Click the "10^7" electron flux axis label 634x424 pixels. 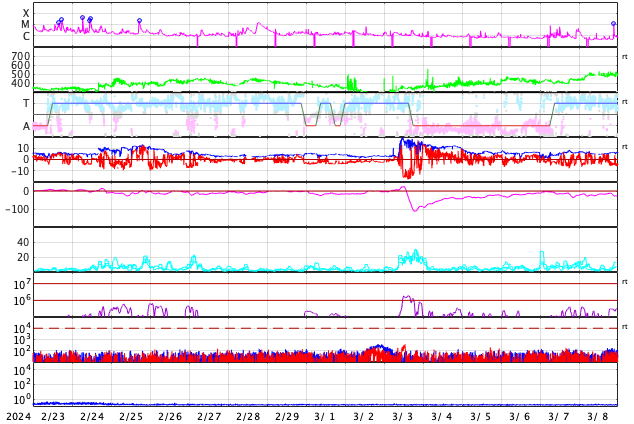pyautogui.click(x=20, y=285)
